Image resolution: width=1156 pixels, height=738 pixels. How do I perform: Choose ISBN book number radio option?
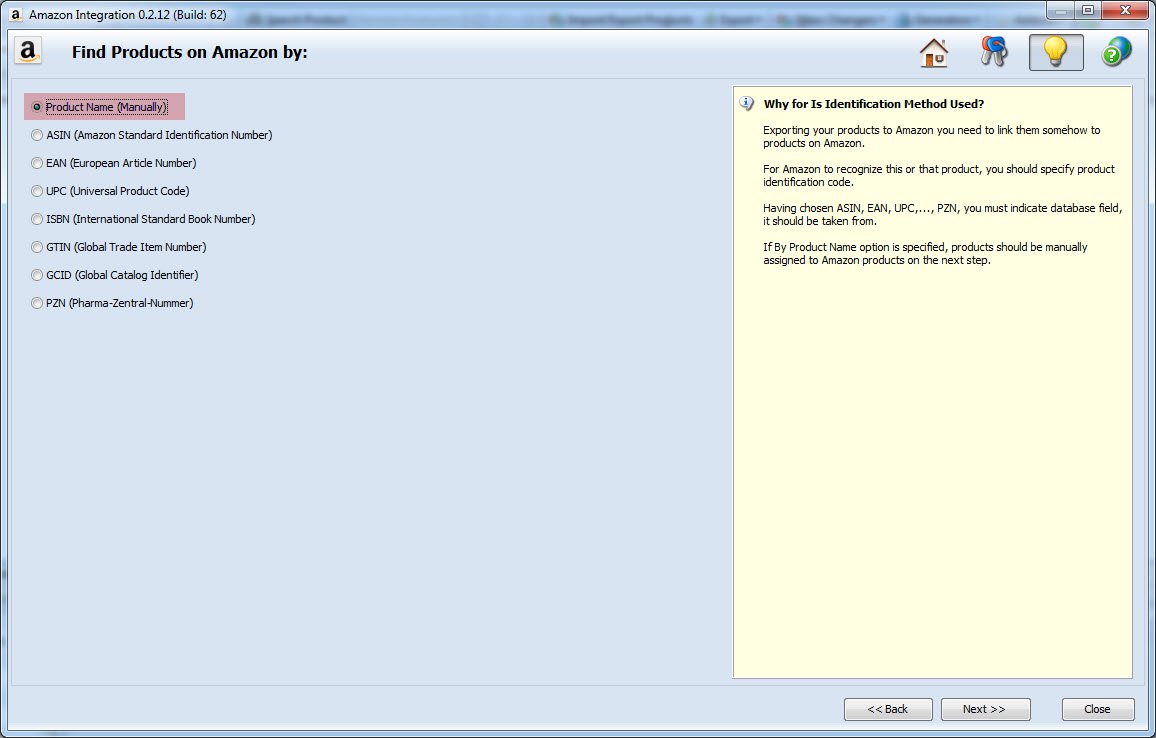(x=143, y=219)
